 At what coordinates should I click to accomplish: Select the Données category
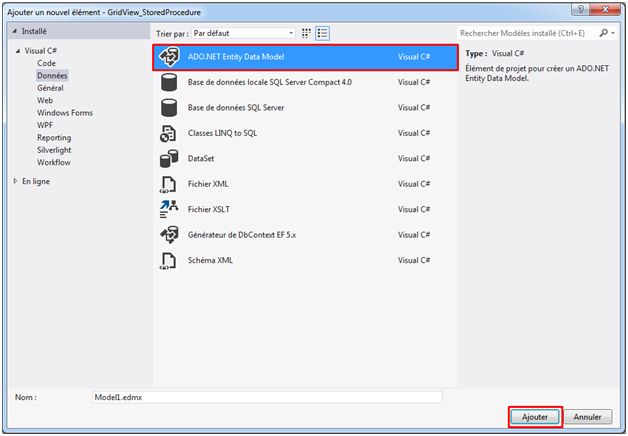point(52,76)
